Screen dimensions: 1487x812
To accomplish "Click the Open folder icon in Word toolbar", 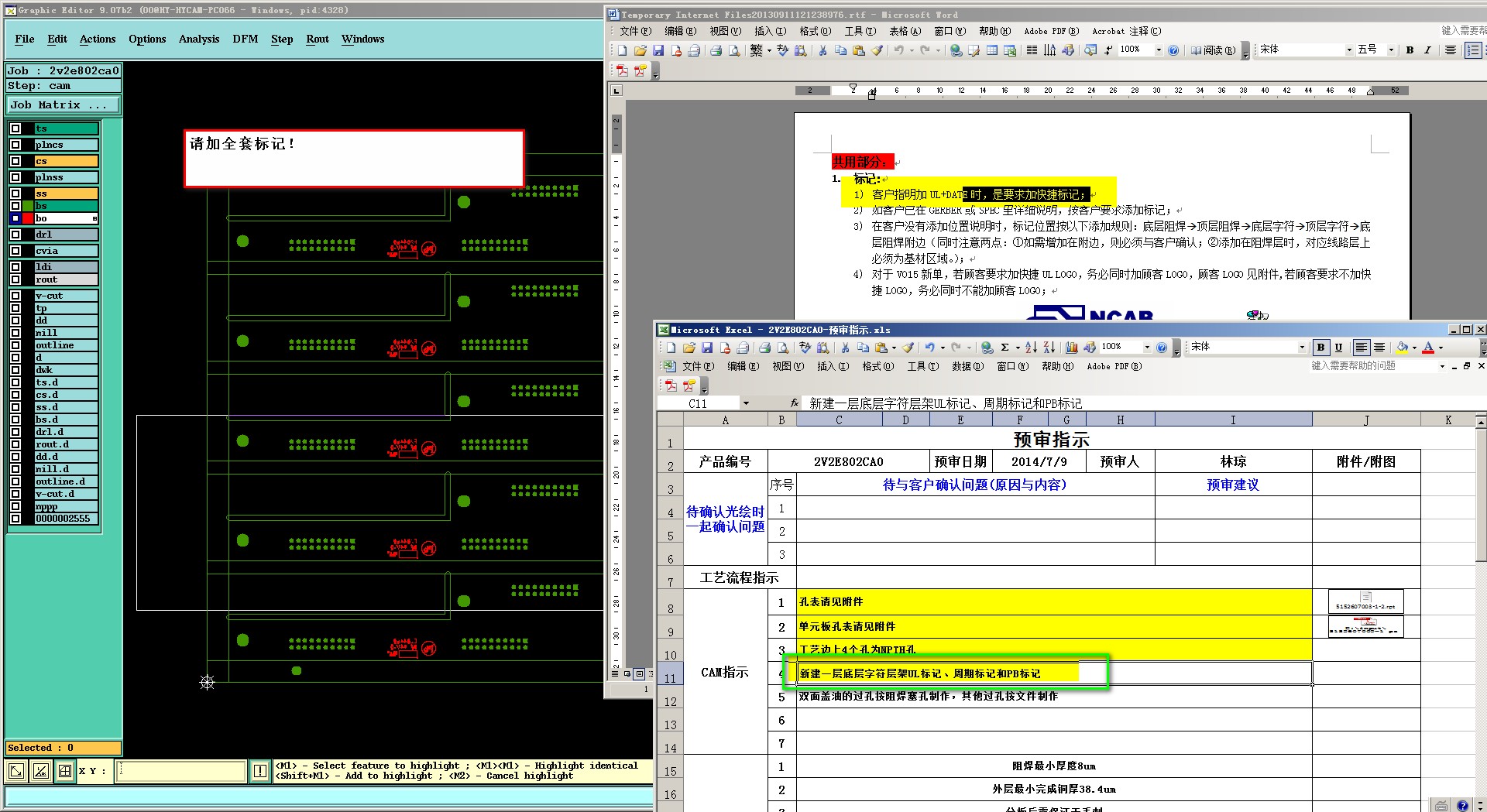I will click(640, 50).
